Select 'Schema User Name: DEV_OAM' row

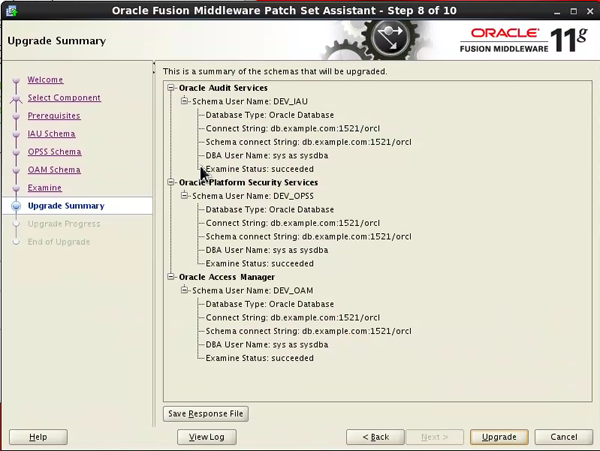253,290
